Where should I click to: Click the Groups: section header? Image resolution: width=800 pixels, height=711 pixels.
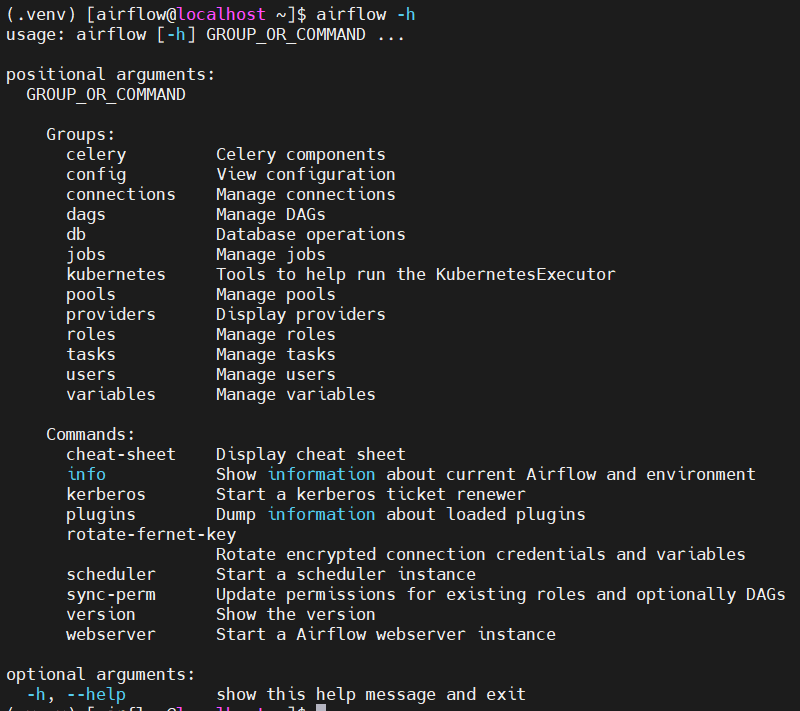click(x=79, y=134)
